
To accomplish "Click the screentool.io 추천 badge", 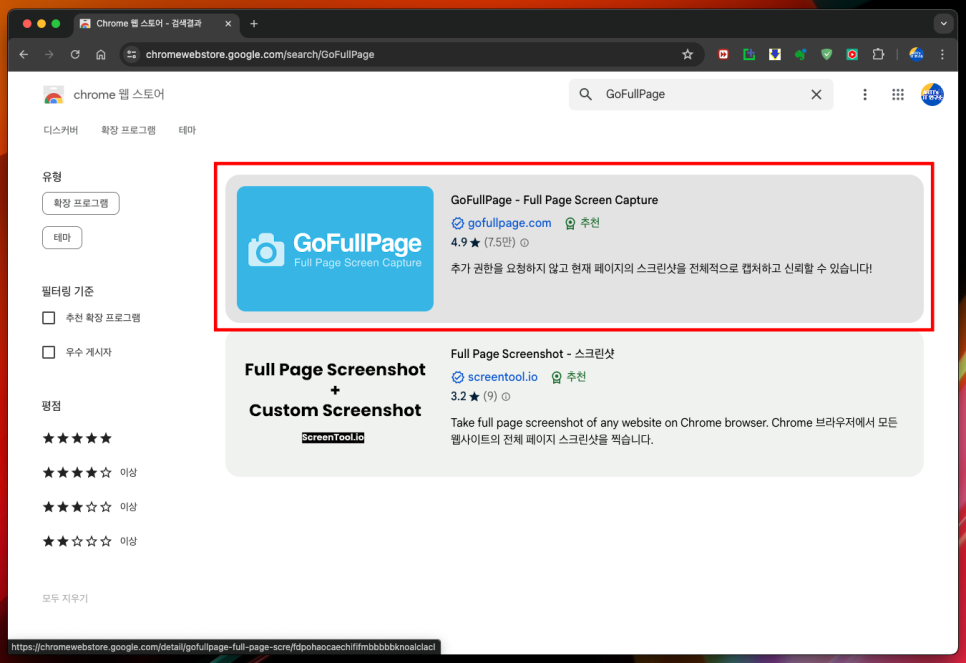I will [568, 377].
